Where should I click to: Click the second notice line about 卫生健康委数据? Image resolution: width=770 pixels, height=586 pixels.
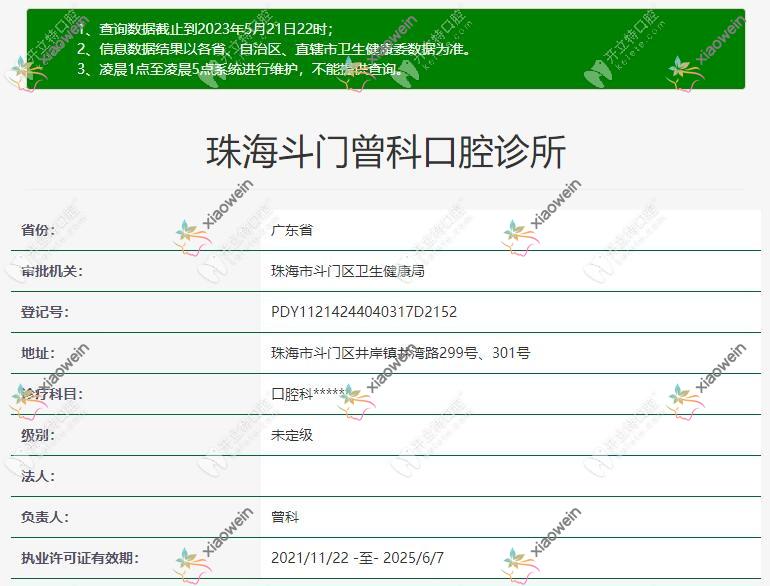[x=272, y=49]
